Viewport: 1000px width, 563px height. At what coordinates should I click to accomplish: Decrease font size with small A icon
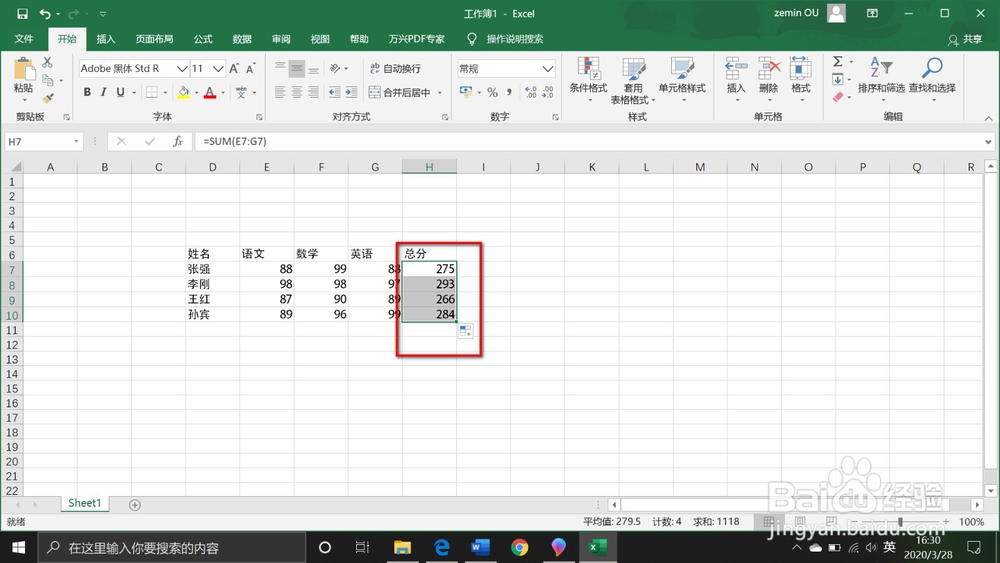(251, 68)
